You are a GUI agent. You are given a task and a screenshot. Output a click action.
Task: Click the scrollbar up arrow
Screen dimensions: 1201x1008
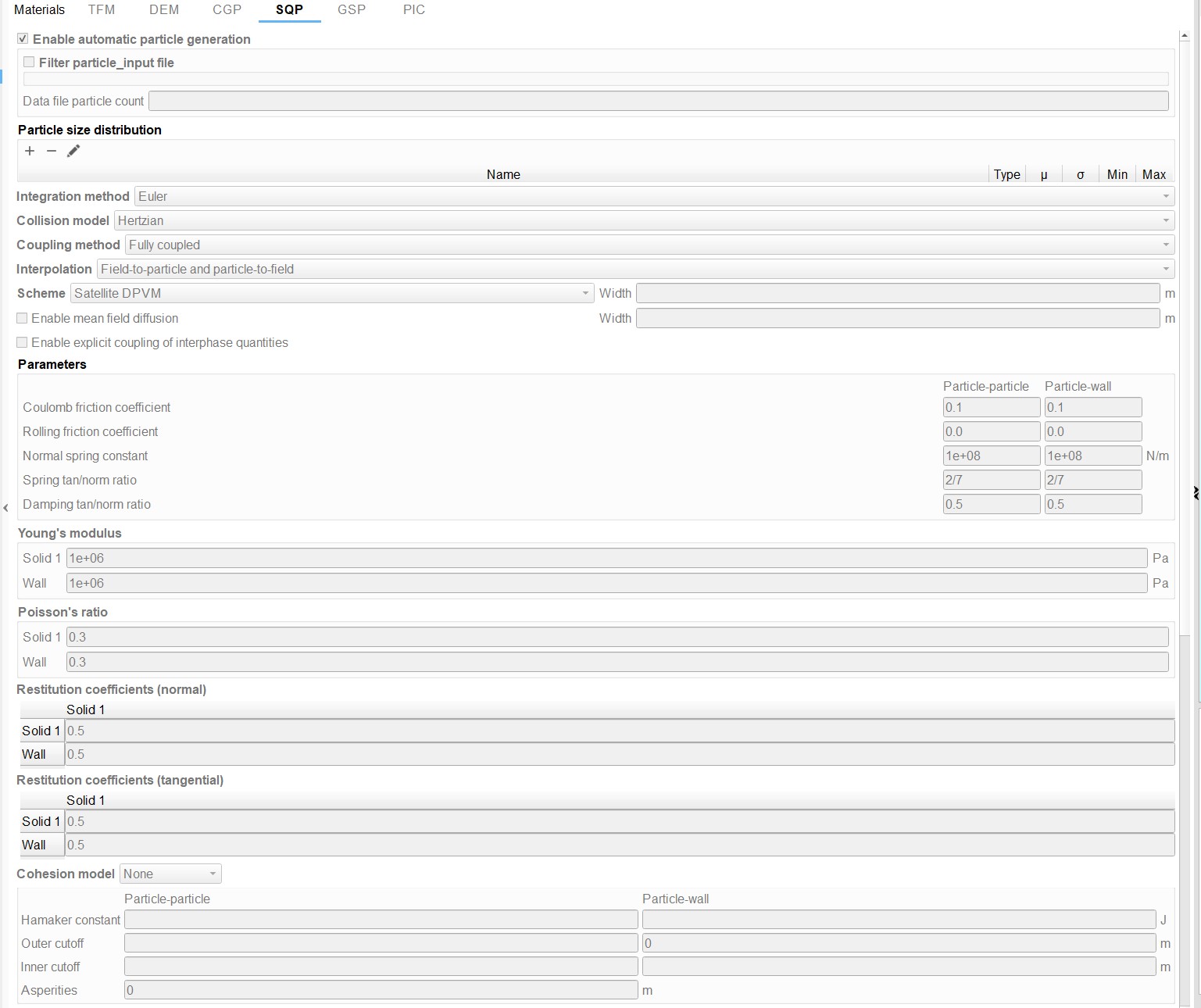click(1185, 36)
